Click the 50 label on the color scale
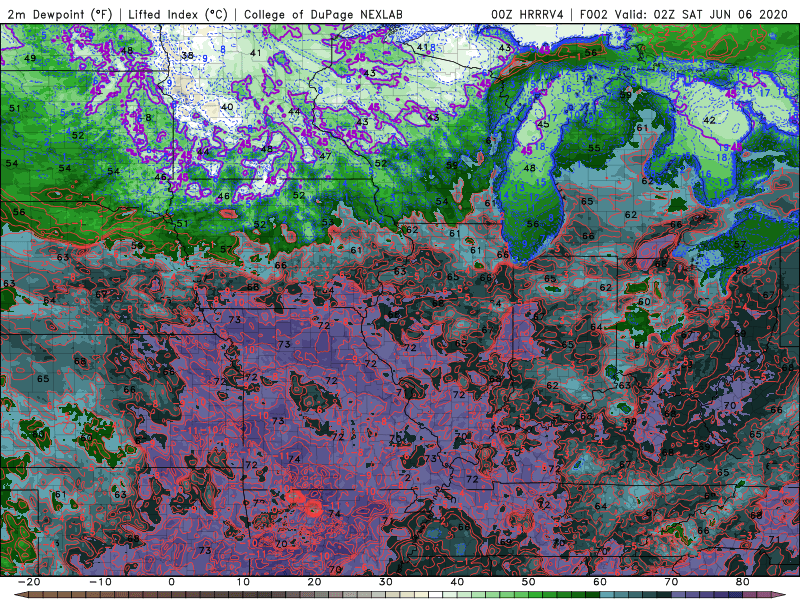Image resolution: width=800 pixels, height=600 pixels. (529, 582)
